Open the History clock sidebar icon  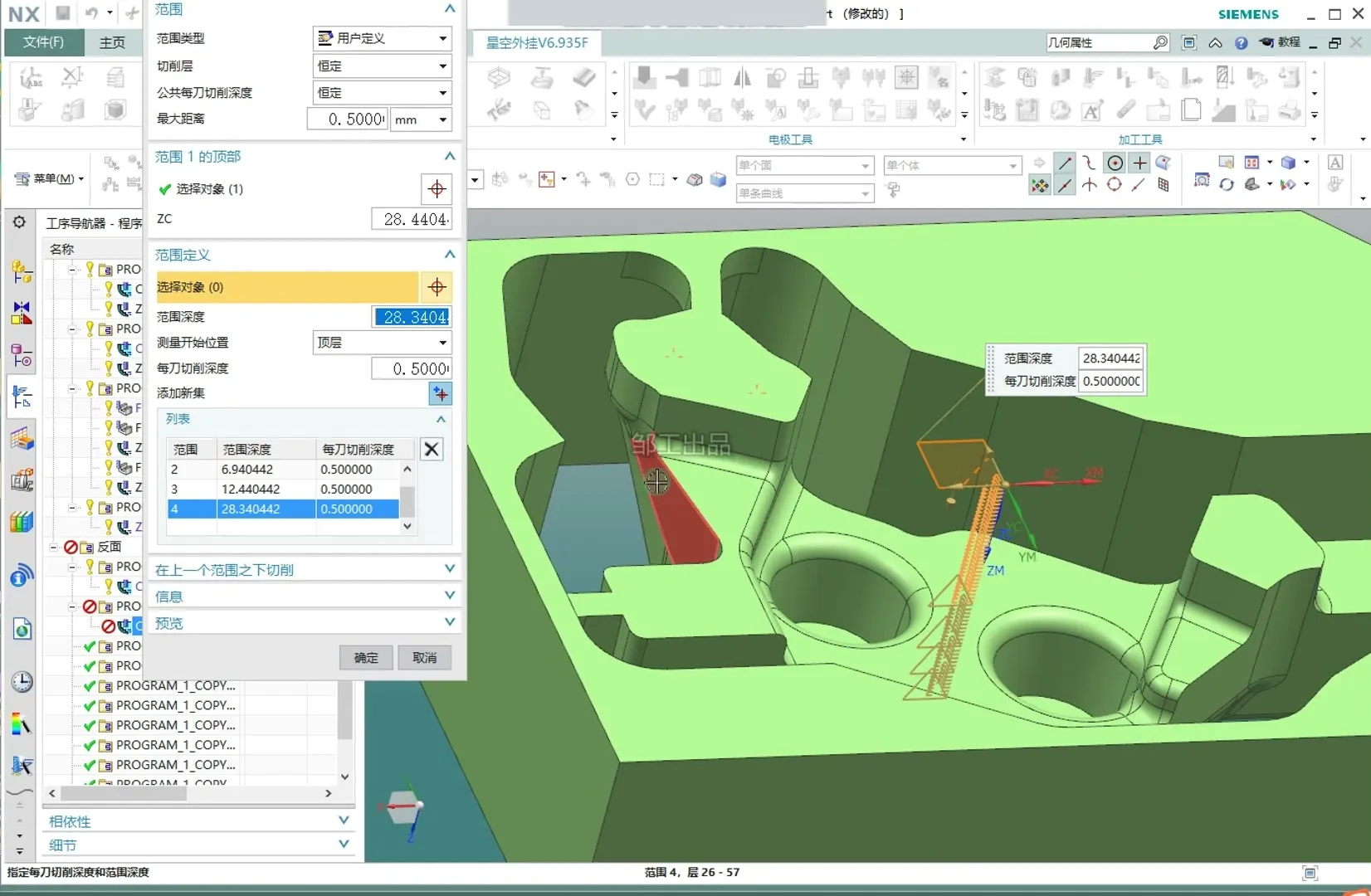tap(22, 682)
